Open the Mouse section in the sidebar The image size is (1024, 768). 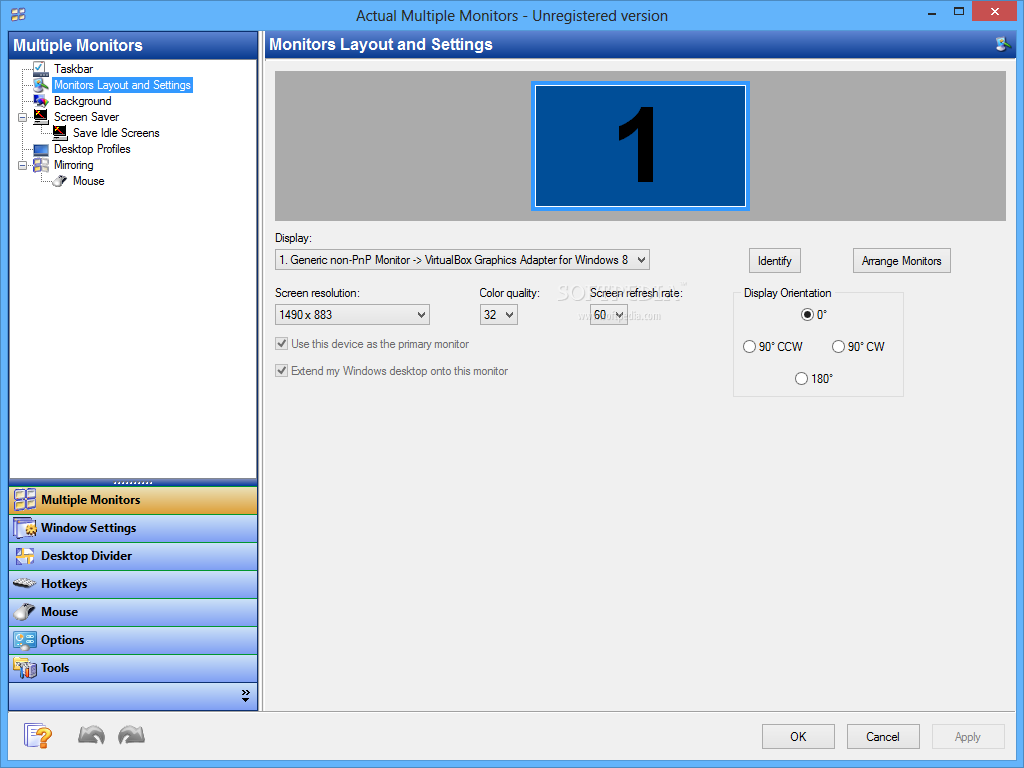[133, 612]
